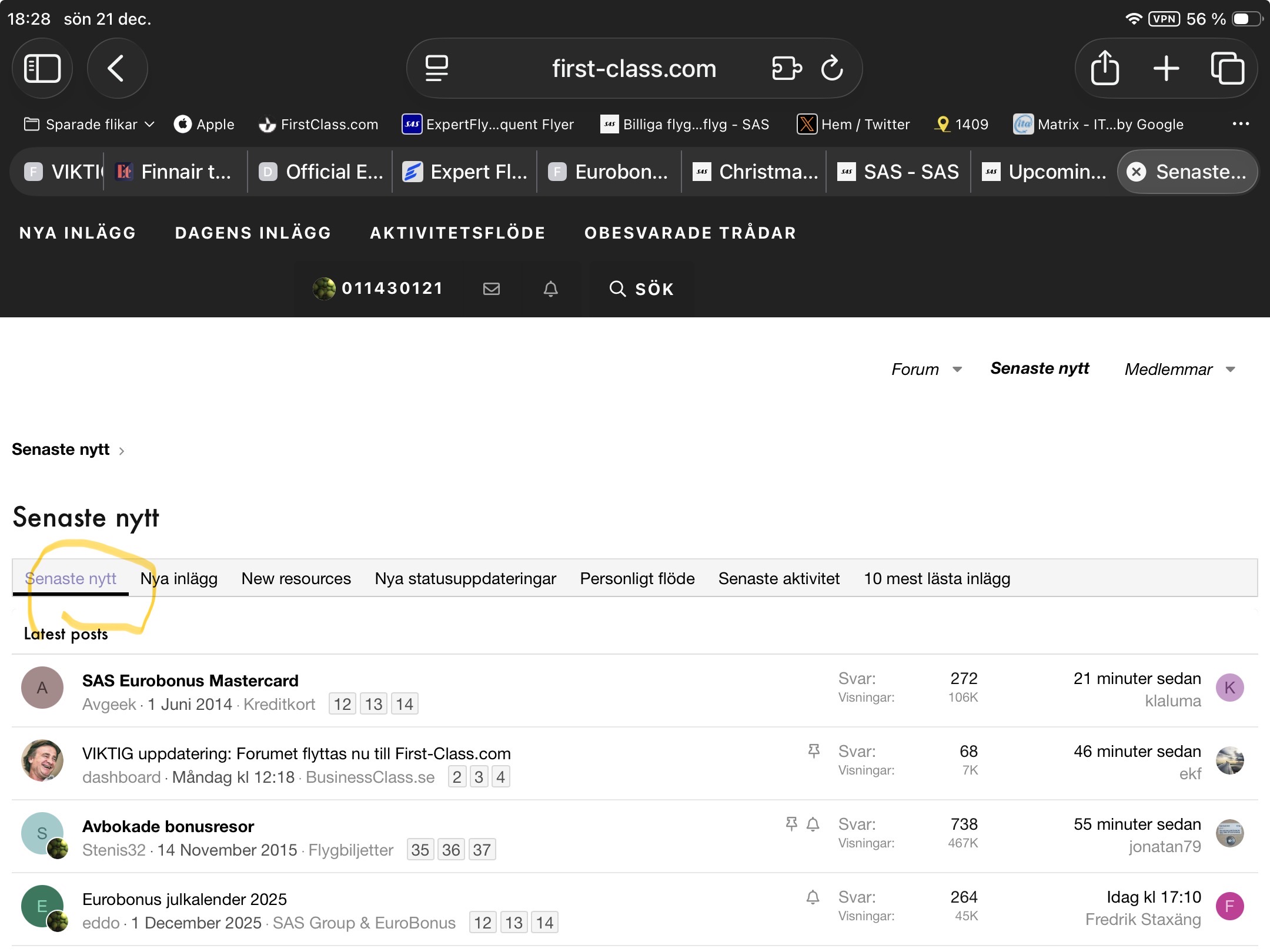
Task: Jump to page 37 of Avbokade bonusresor
Action: [482, 850]
